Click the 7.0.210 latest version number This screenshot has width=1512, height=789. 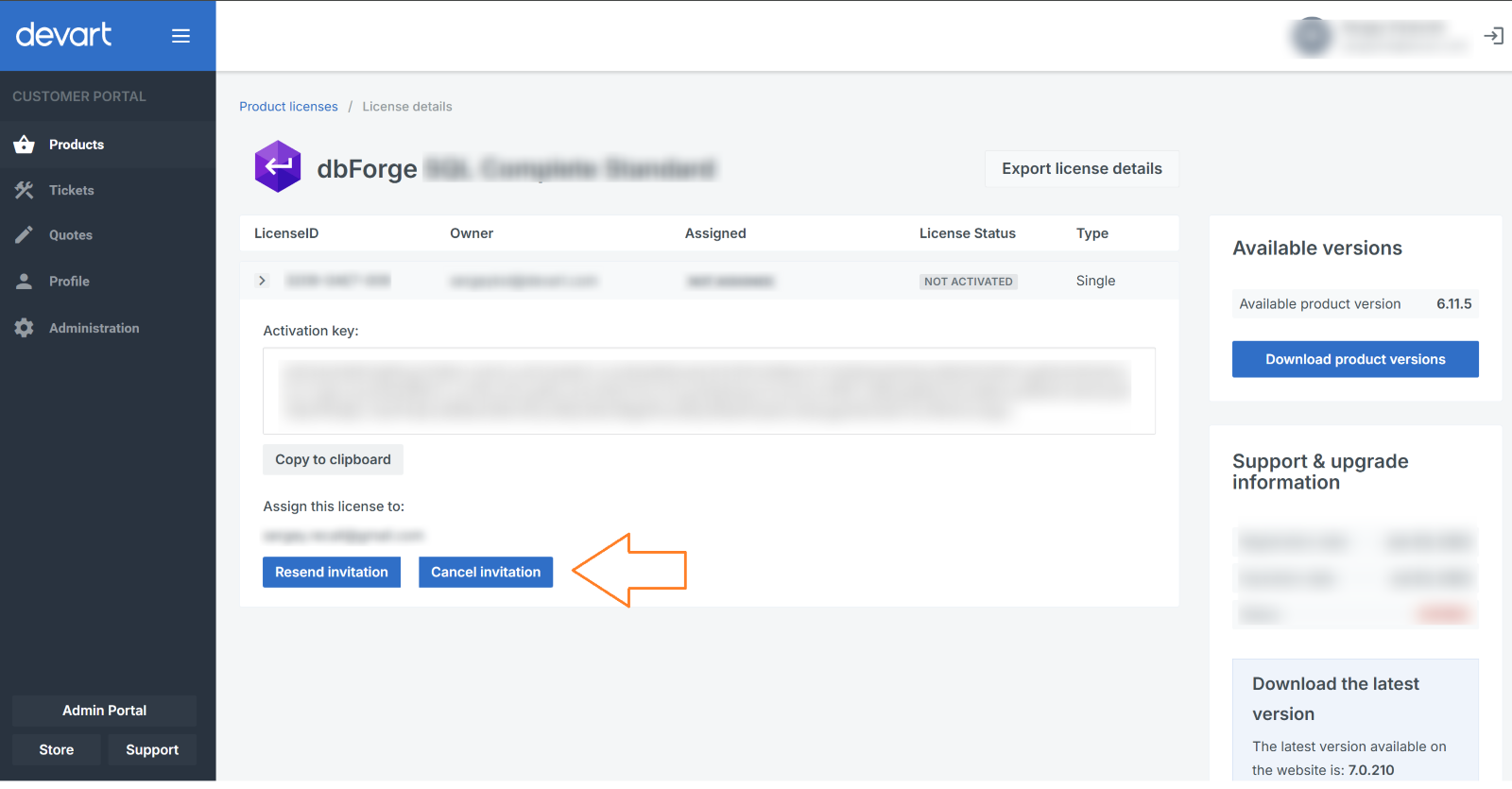1371,770
